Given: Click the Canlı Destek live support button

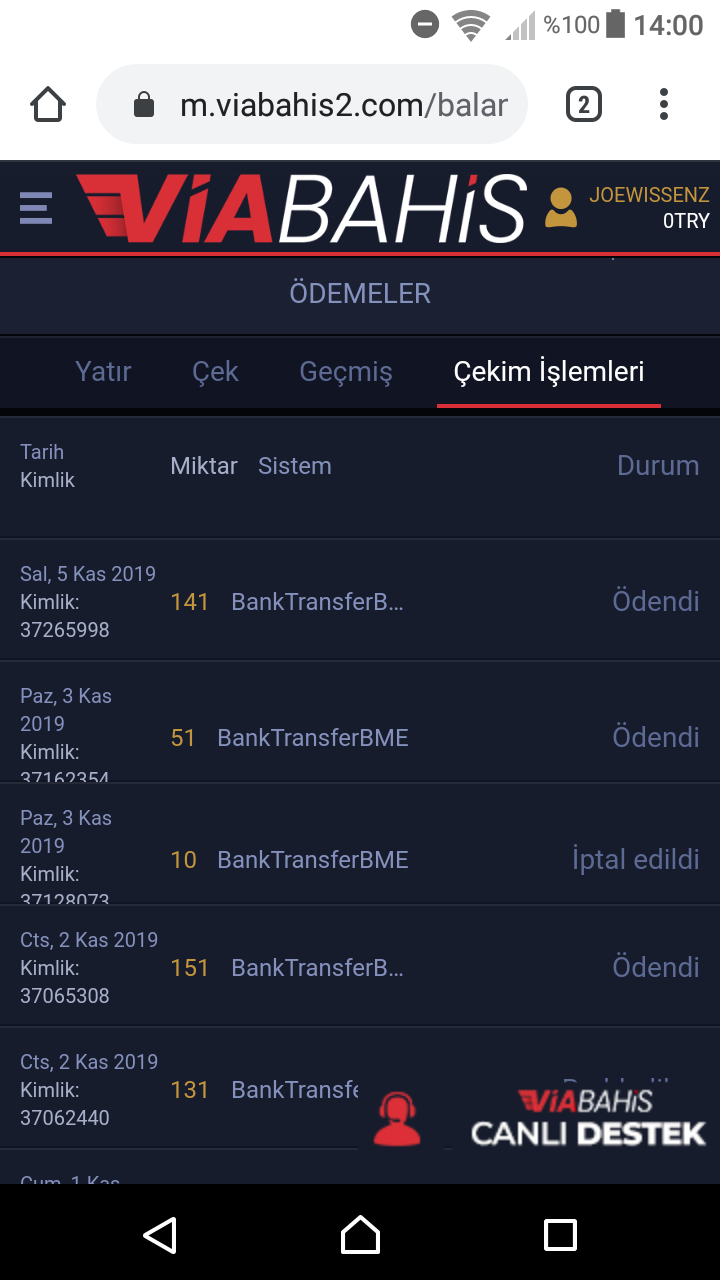Looking at the screenshot, I should point(588,1118).
